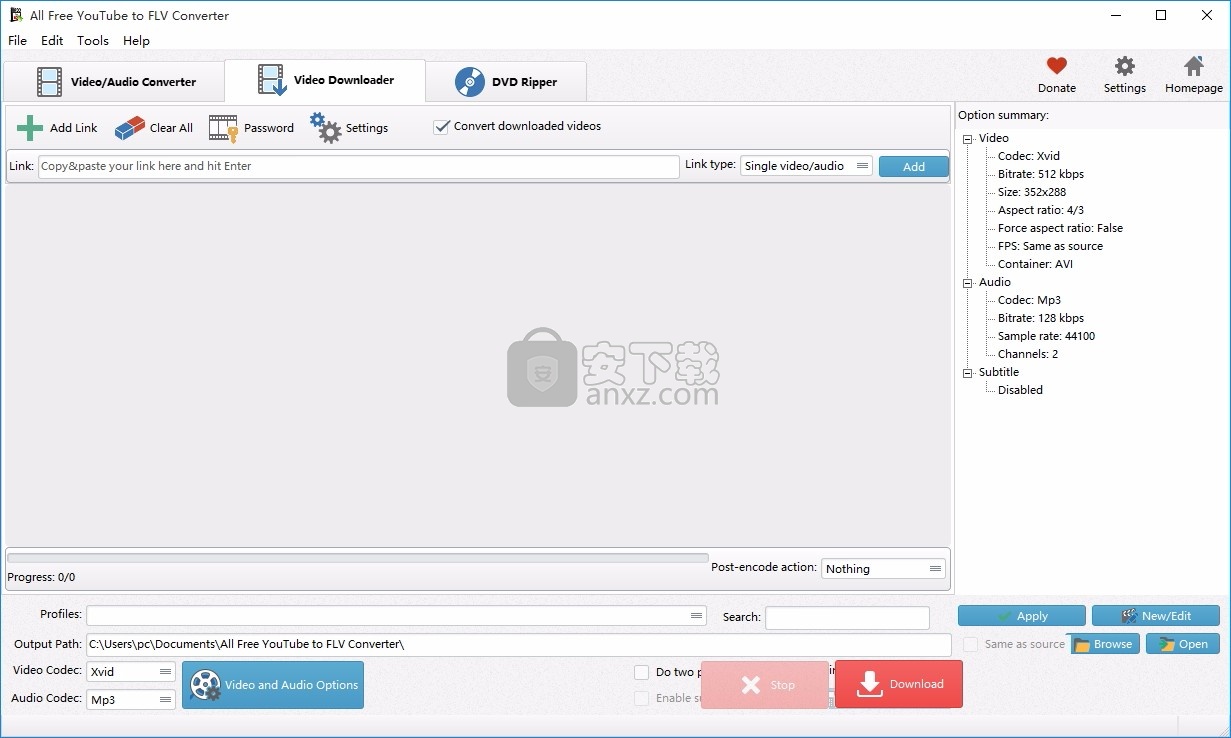
Task: Open downloader Settings gears icon
Action: click(x=325, y=127)
